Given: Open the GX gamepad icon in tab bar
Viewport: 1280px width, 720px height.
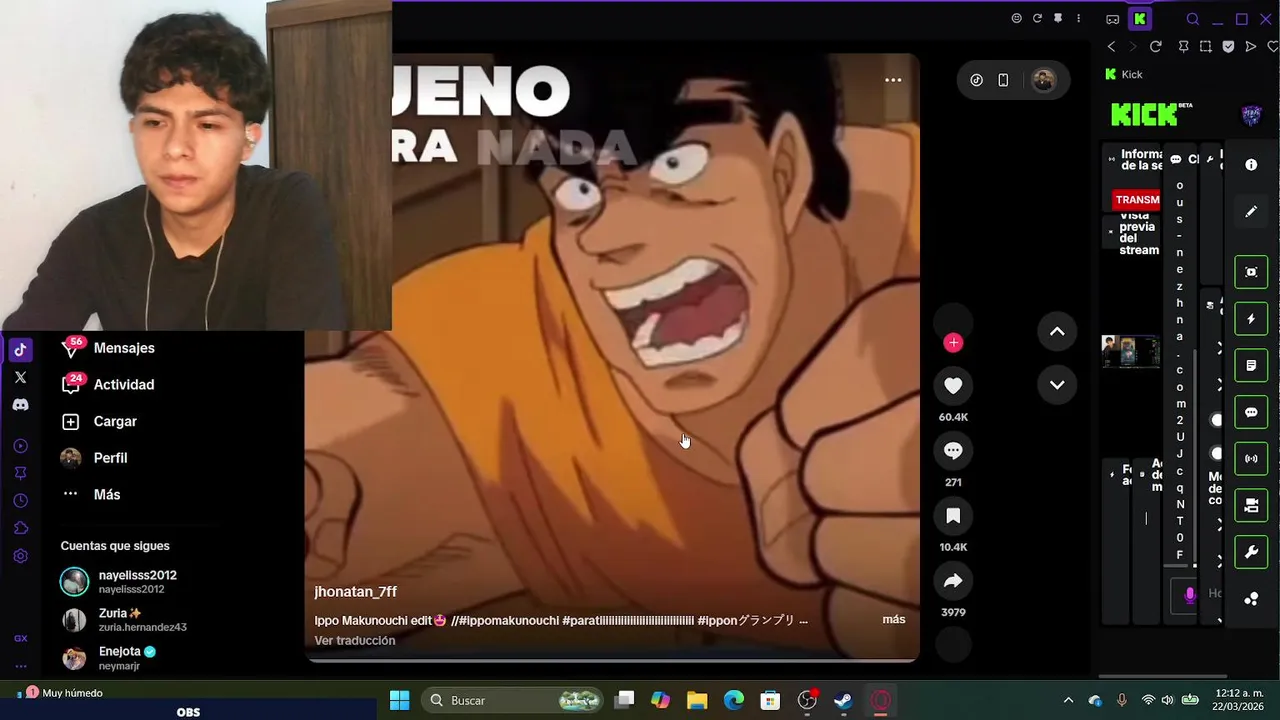Looking at the screenshot, I should tap(1113, 19).
